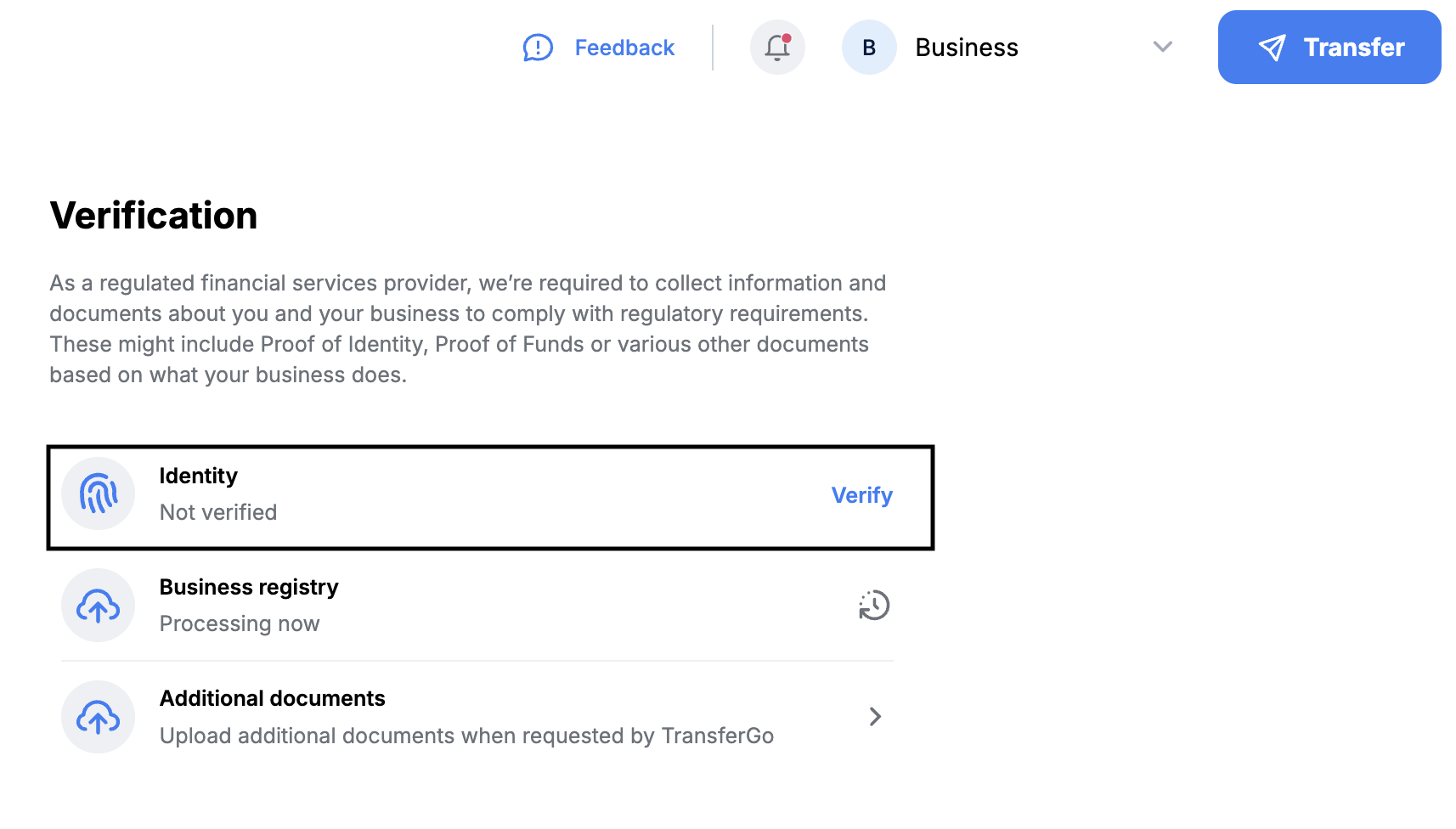
Task: Click the Verify link for Identity
Action: [861, 495]
